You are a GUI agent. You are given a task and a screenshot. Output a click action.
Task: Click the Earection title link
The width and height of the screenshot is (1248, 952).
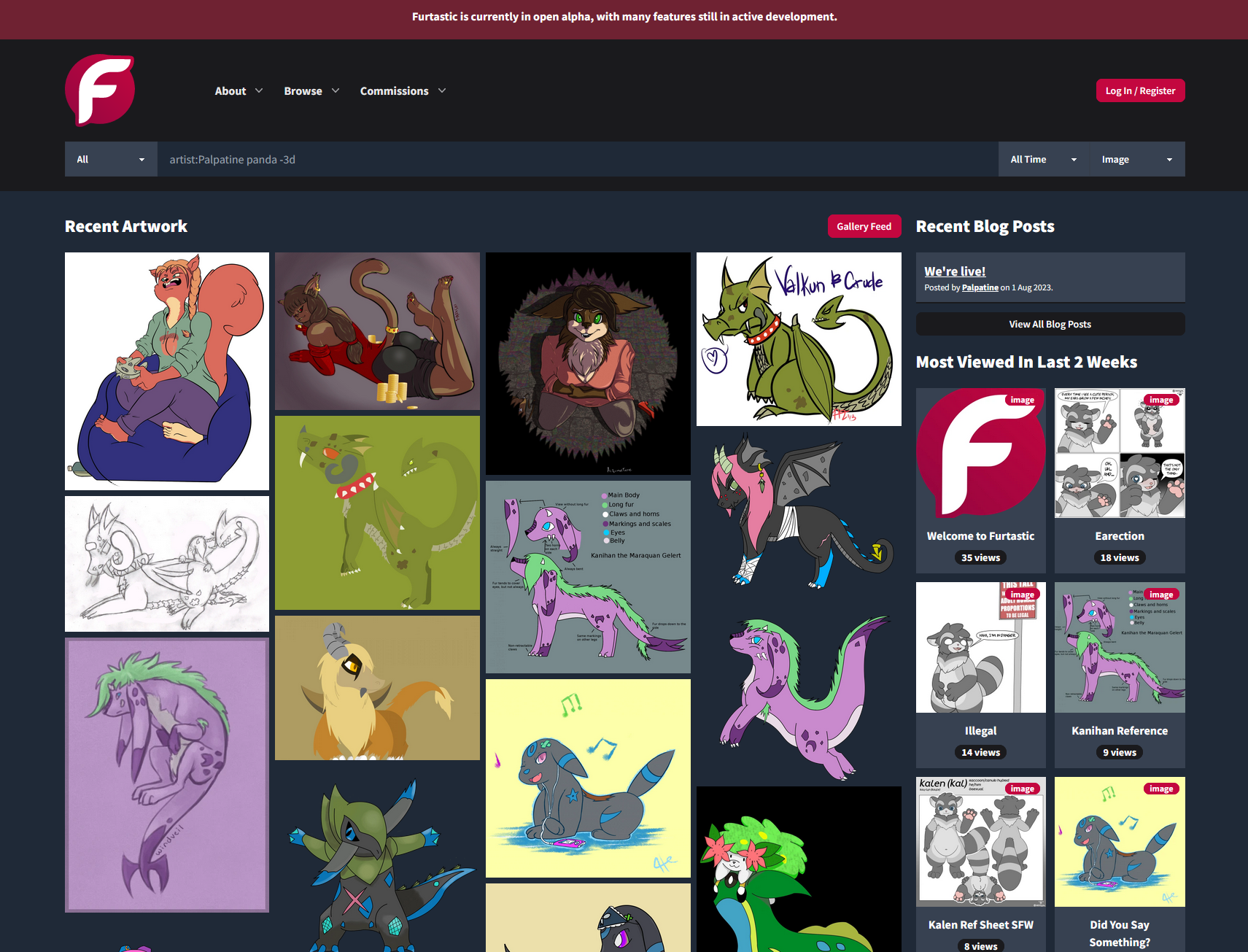pos(1120,536)
